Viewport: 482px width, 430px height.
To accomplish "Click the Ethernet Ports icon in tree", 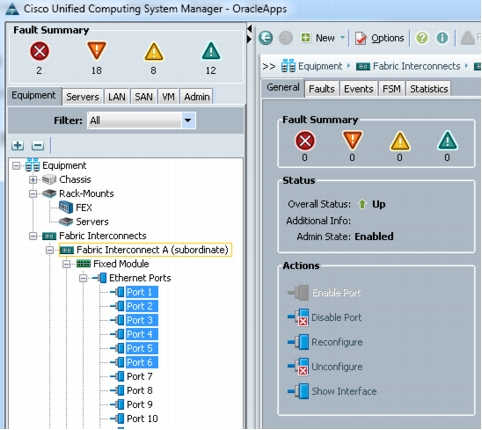I will point(100,277).
